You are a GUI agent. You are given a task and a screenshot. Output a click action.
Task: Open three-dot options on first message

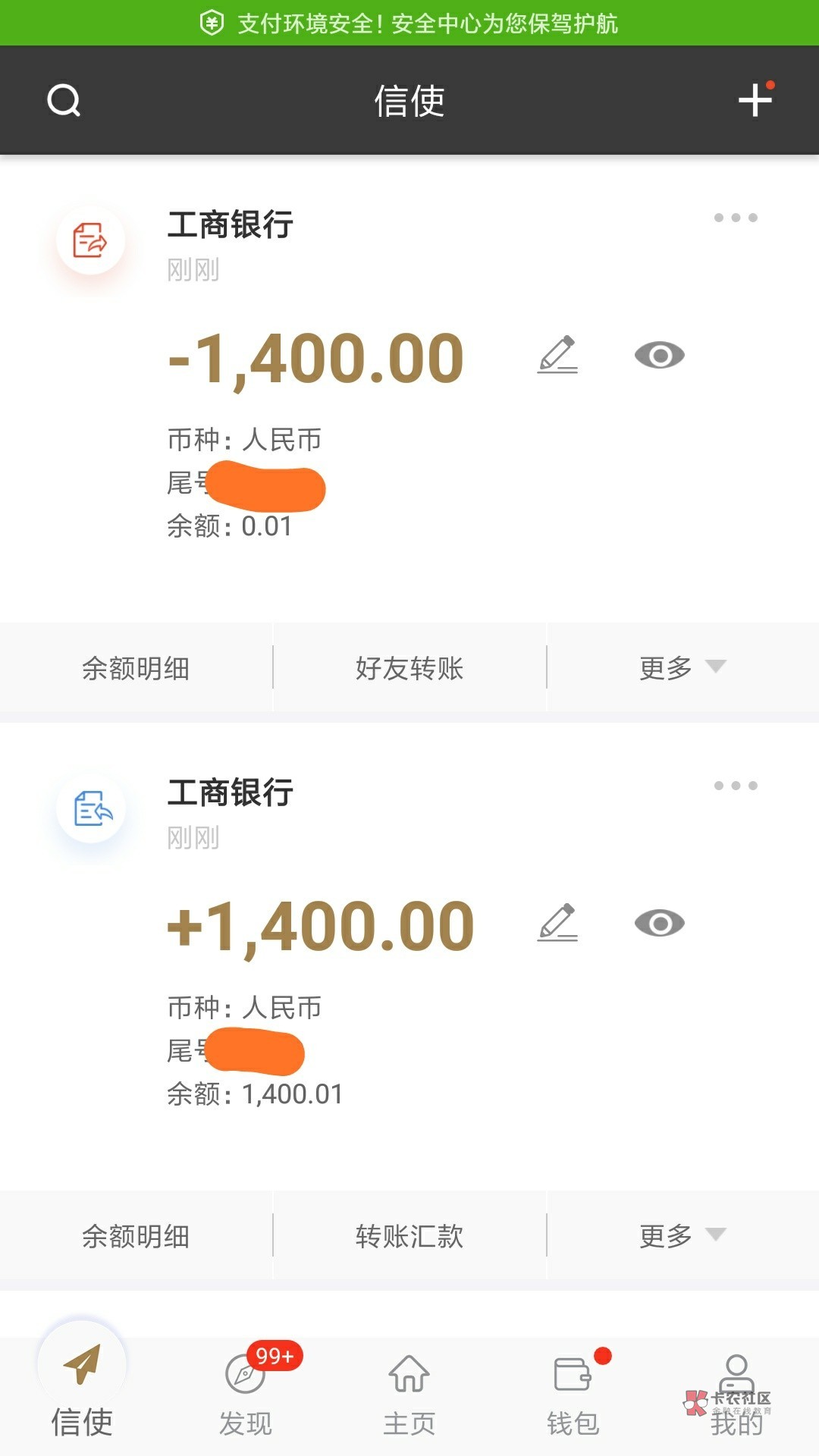point(736,218)
